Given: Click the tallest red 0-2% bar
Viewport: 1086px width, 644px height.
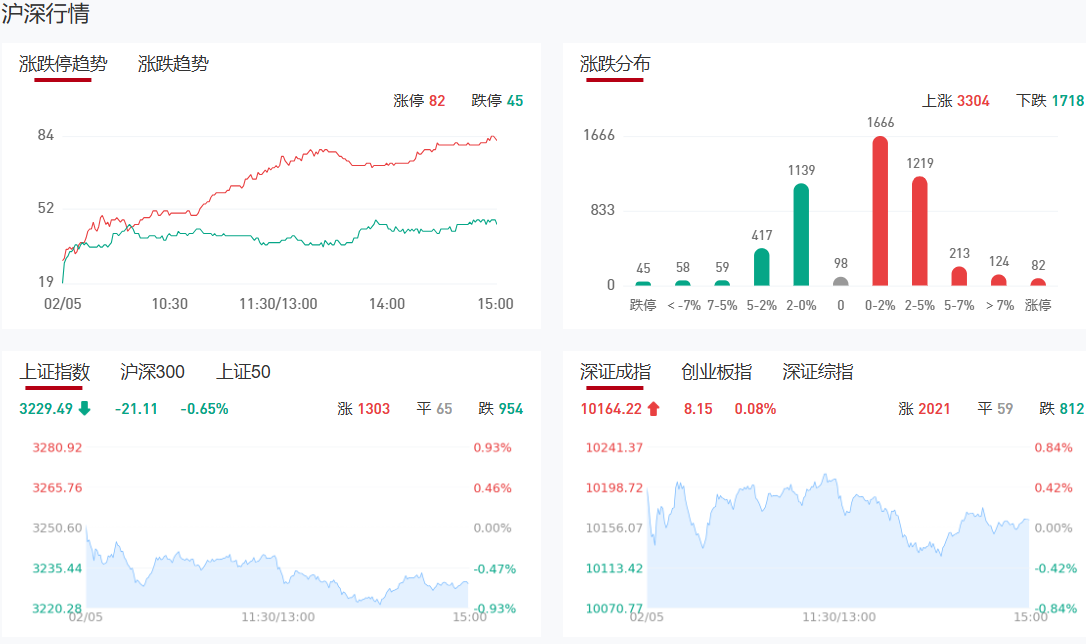Looking at the screenshot, I should coord(880,212).
